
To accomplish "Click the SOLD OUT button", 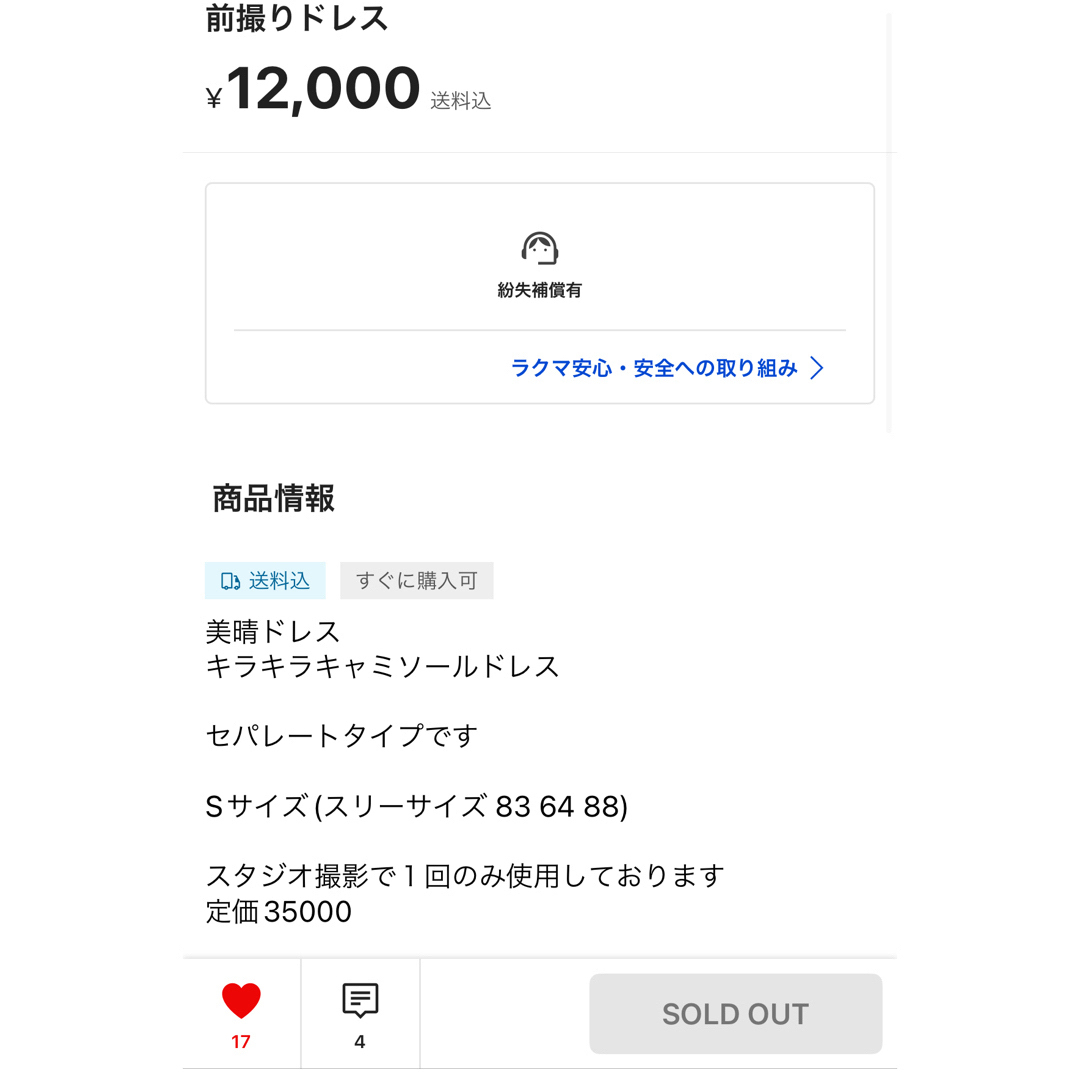I will point(736,1013).
